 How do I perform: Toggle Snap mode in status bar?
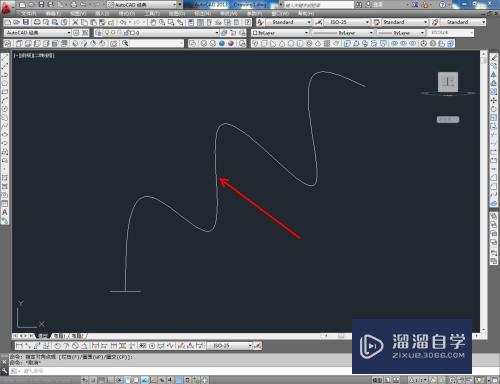click(93, 380)
